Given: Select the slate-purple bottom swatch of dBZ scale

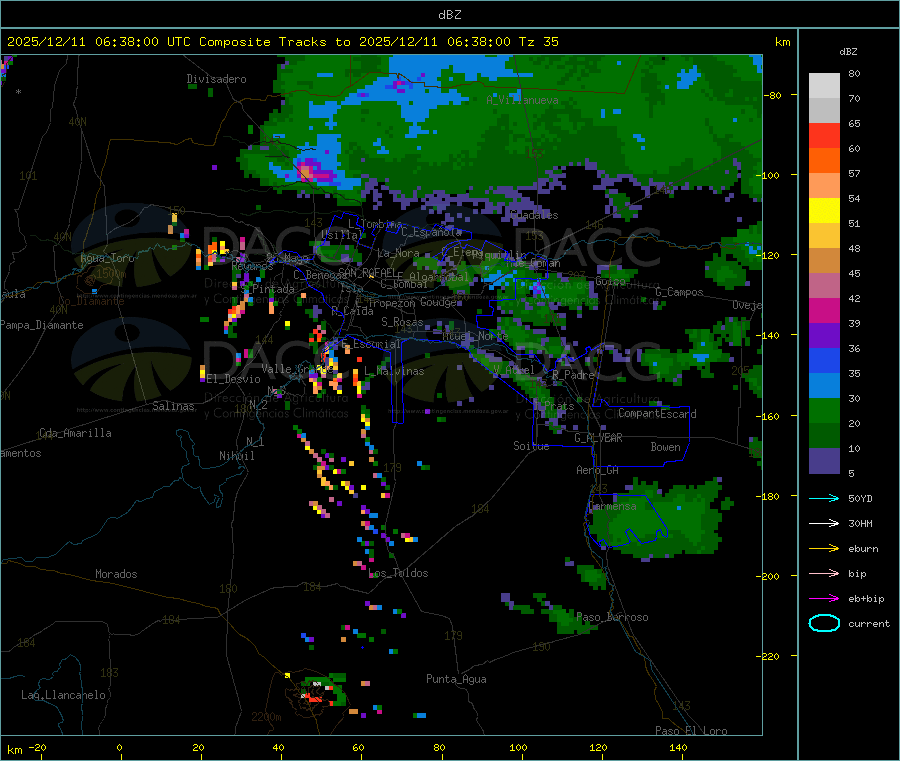Looking at the screenshot, I should tap(824, 461).
